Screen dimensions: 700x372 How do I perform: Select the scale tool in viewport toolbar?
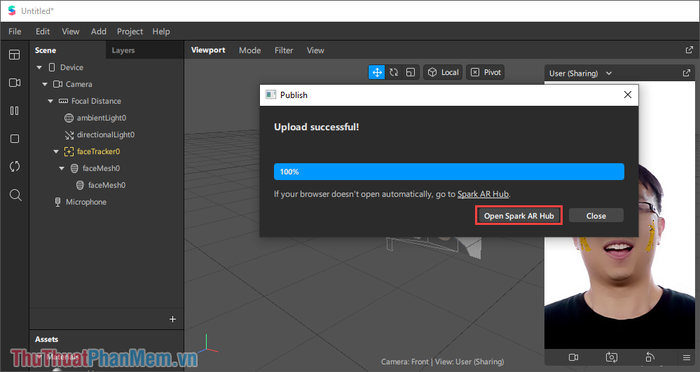point(410,72)
